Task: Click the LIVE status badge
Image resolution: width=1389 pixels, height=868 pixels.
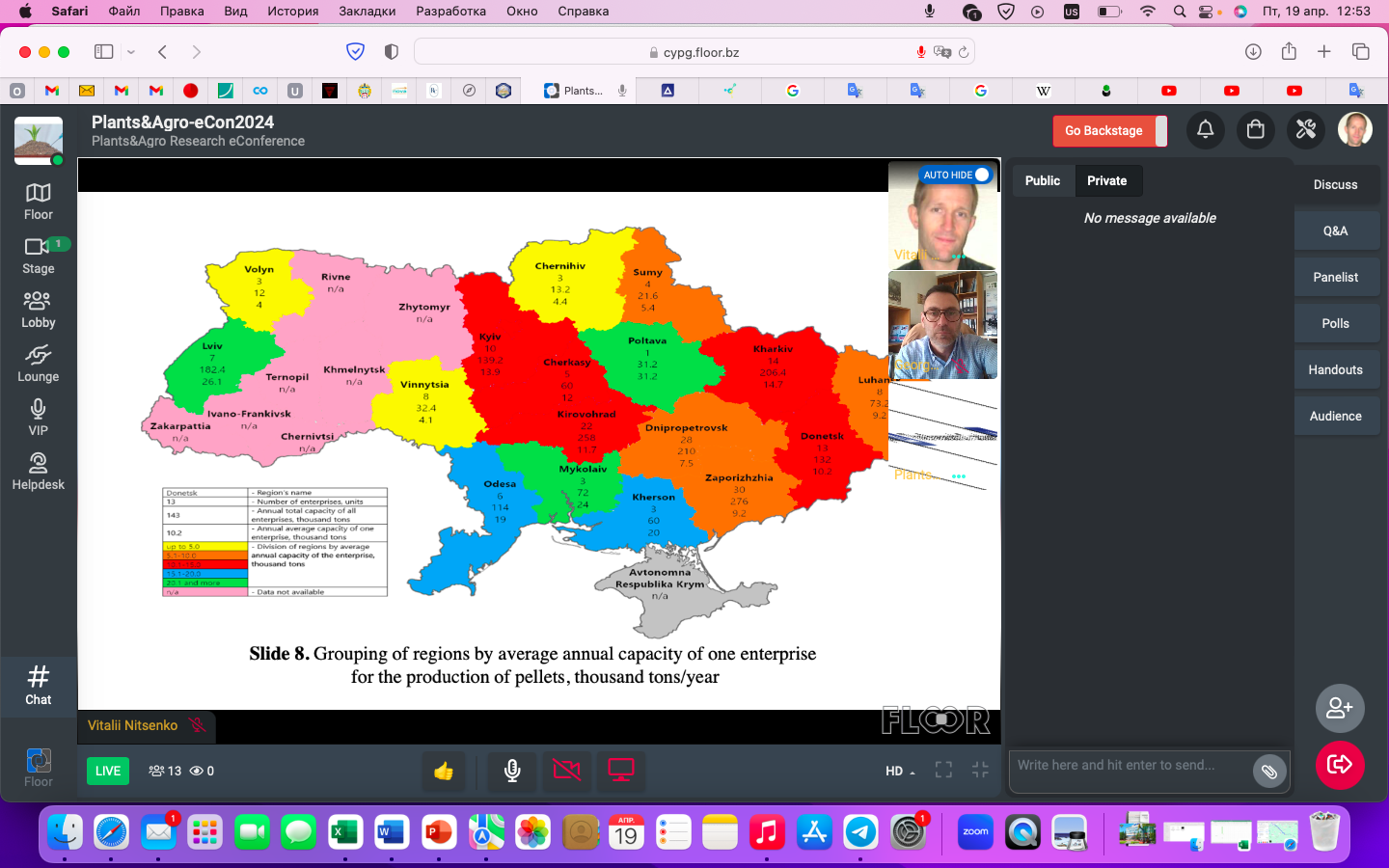Action: [108, 771]
